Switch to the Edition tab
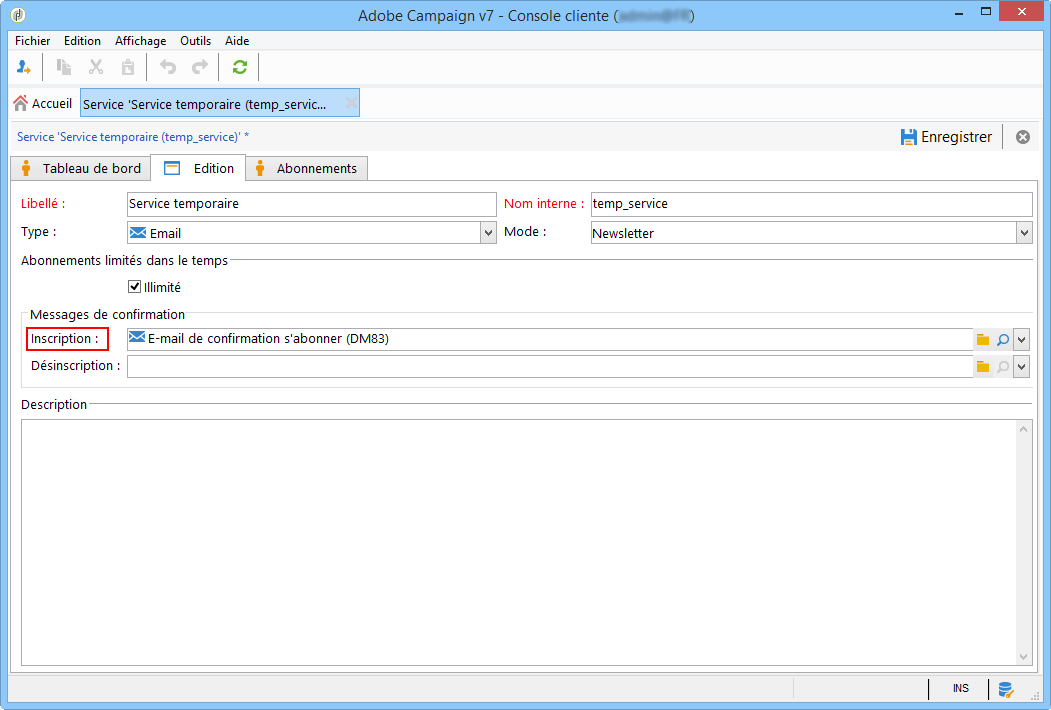Image resolution: width=1051 pixels, height=710 pixels. pos(198,168)
